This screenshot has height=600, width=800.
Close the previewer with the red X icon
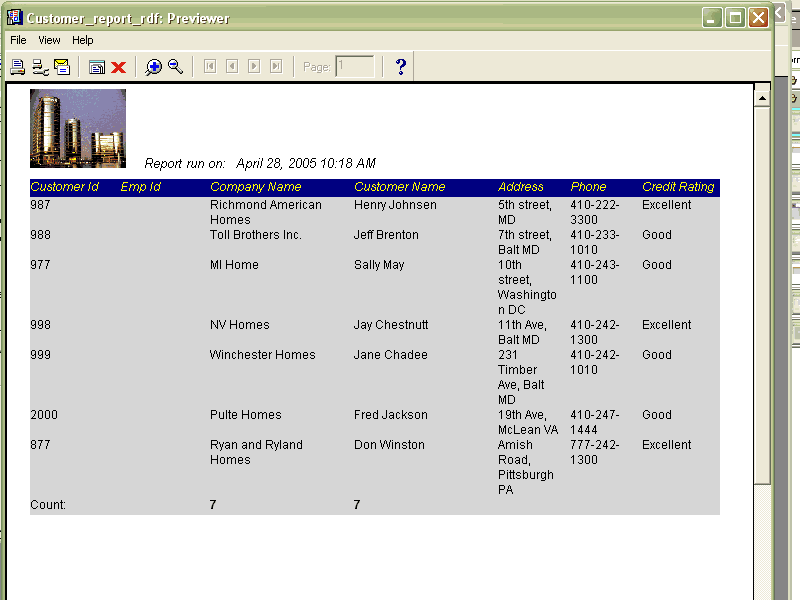(x=118, y=67)
